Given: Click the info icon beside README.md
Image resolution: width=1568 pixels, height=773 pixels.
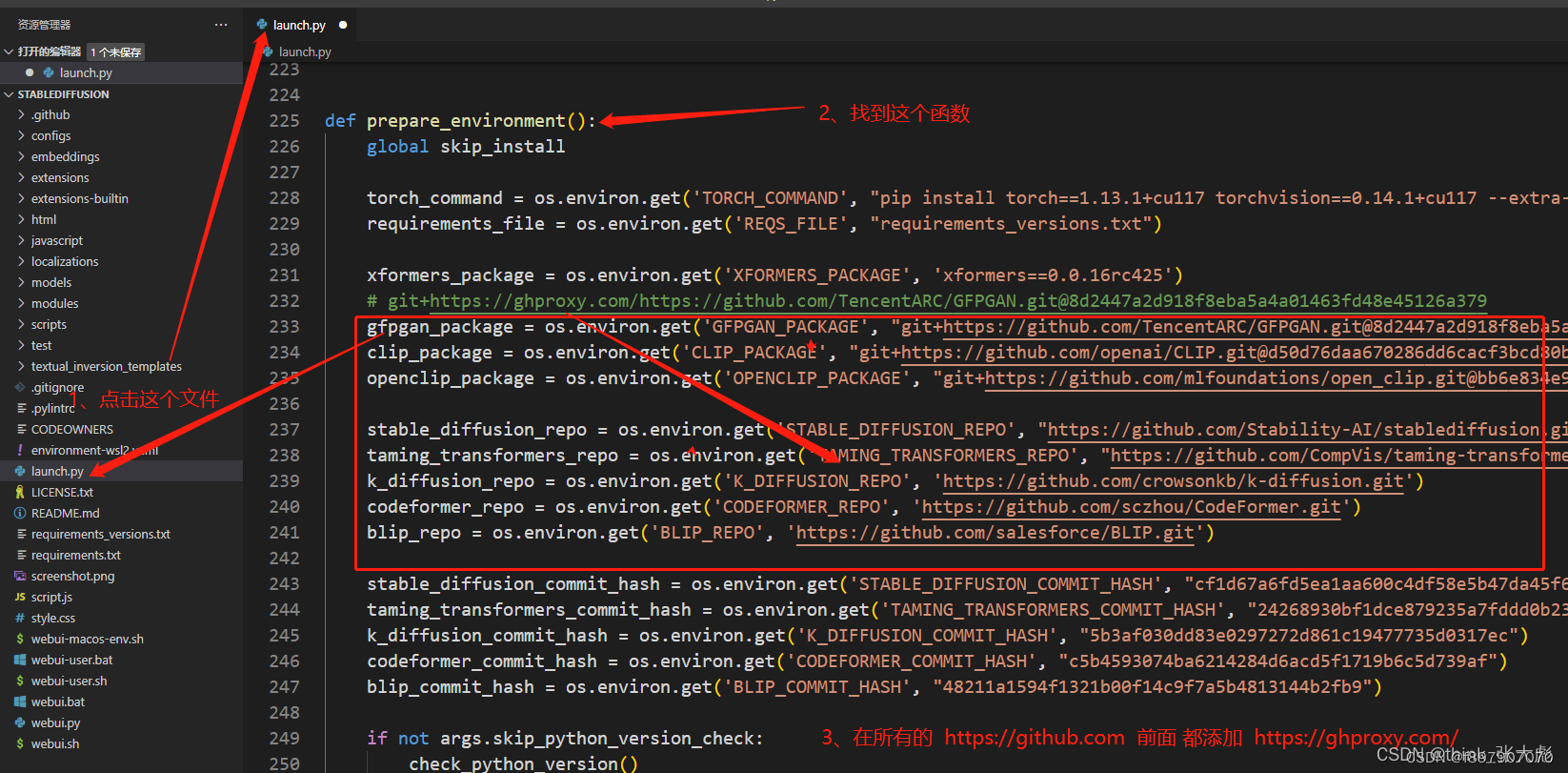Looking at the screenshot, I should (20, 513).
